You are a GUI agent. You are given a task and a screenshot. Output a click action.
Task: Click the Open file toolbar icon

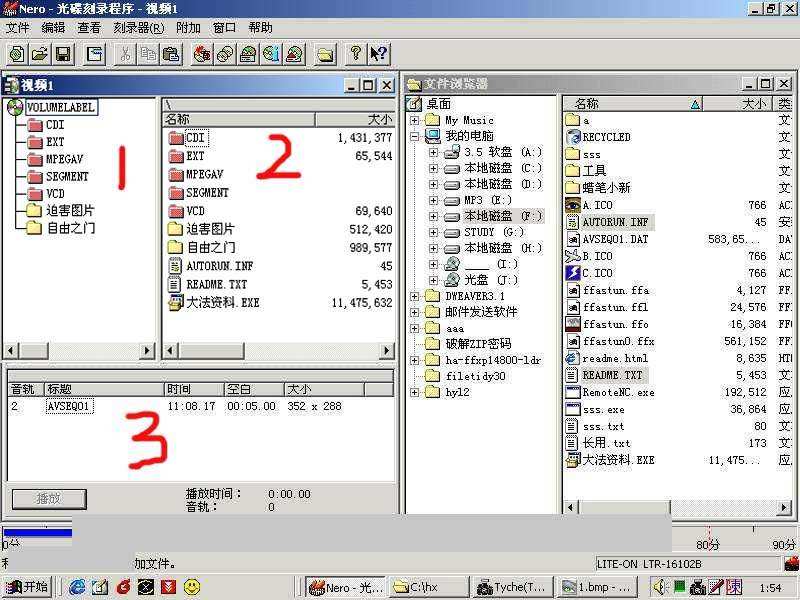40,54
